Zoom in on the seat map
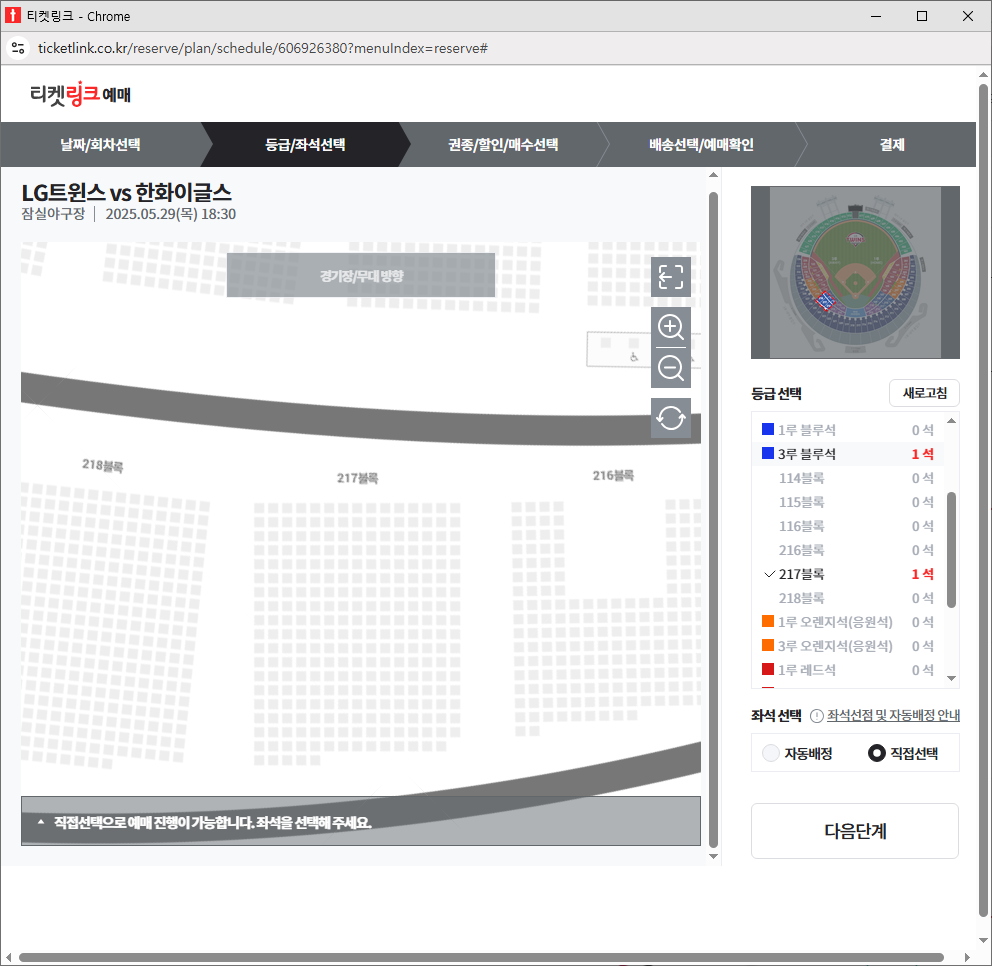 [x=671, y=327]
